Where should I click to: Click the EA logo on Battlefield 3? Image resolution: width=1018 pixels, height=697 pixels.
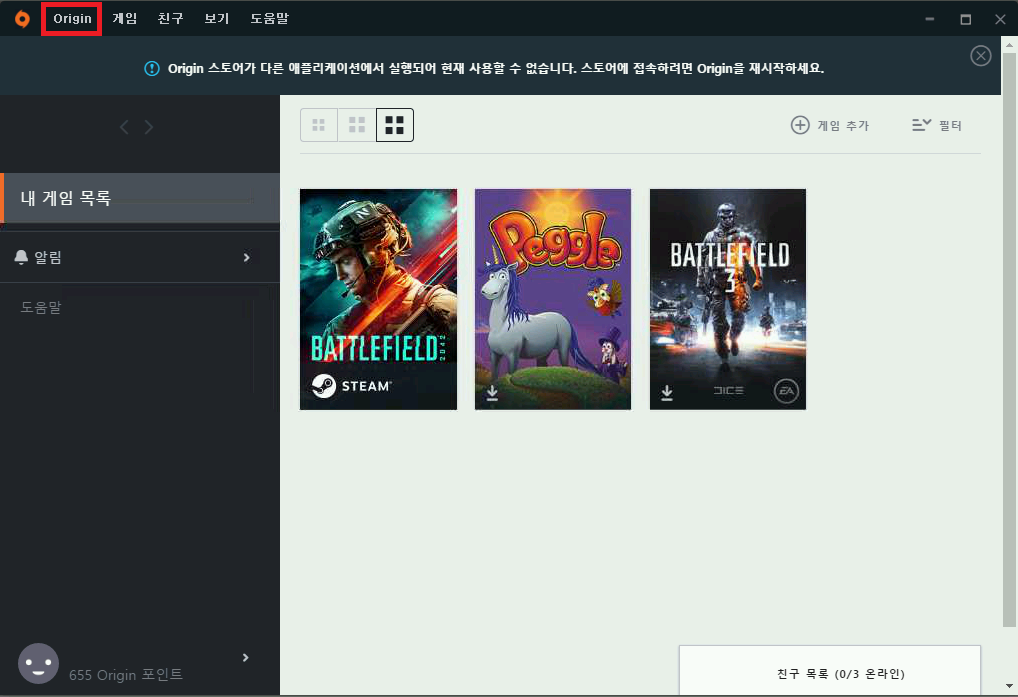tap(786, 391)
